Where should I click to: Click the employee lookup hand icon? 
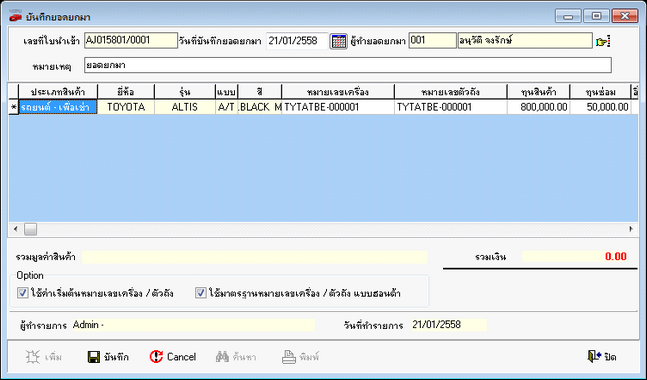click(603, 41)
